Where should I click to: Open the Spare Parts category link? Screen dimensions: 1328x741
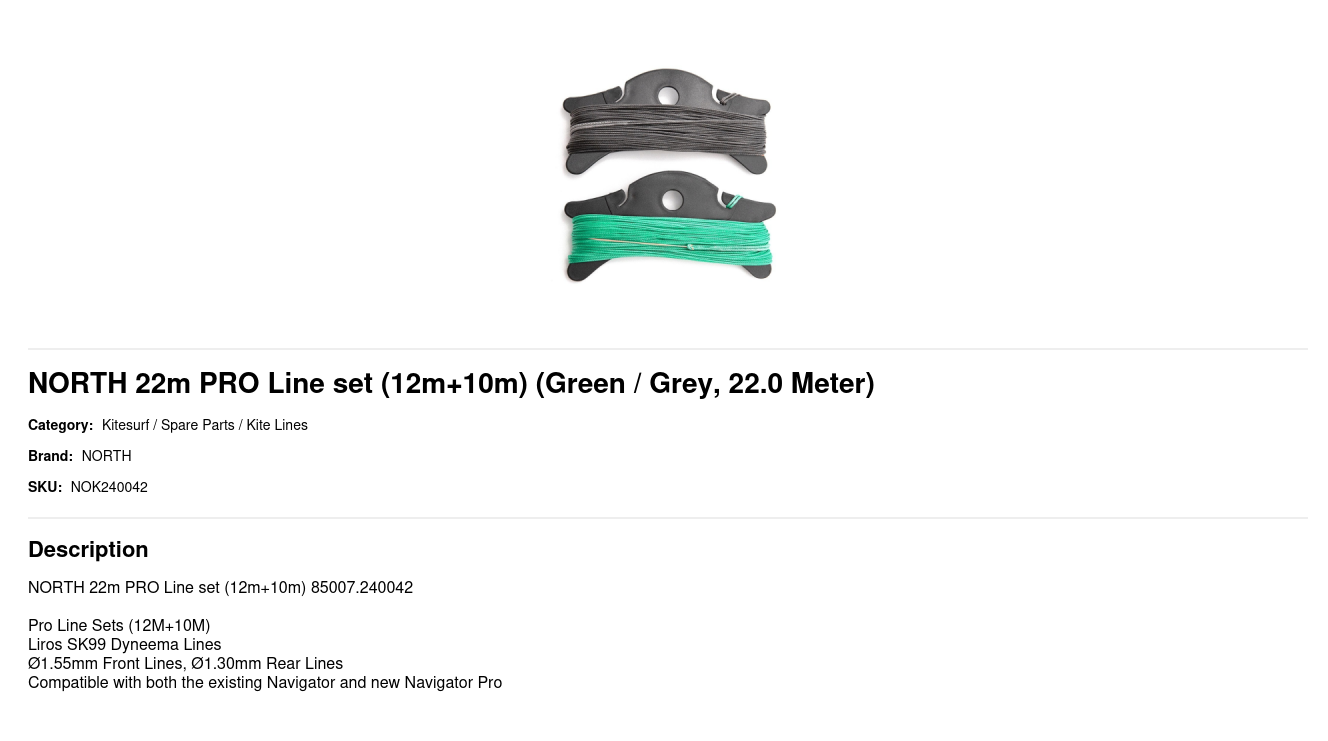pos(197,425)
